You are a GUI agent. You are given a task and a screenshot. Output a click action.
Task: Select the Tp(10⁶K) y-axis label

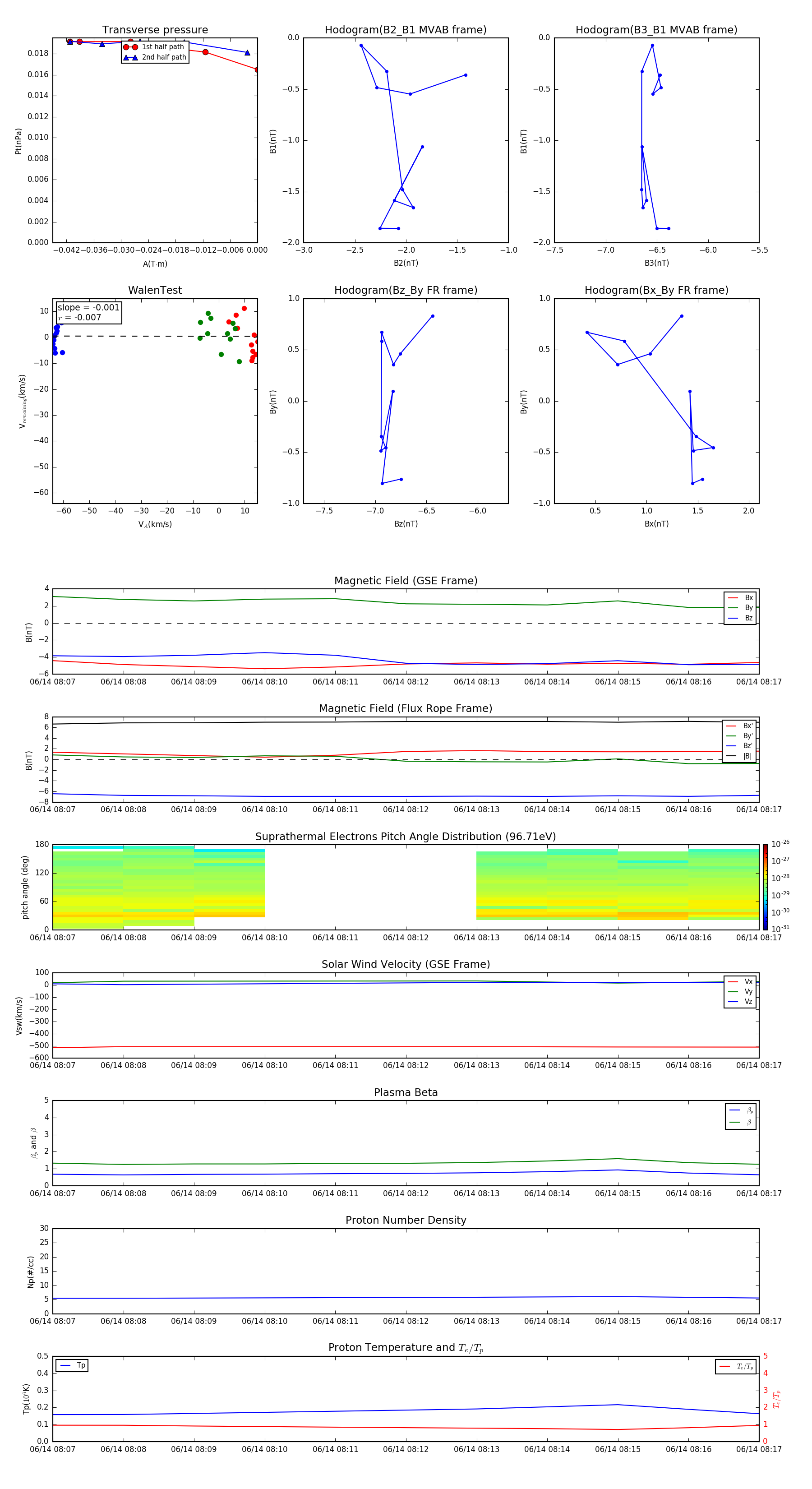point(26,1399)
